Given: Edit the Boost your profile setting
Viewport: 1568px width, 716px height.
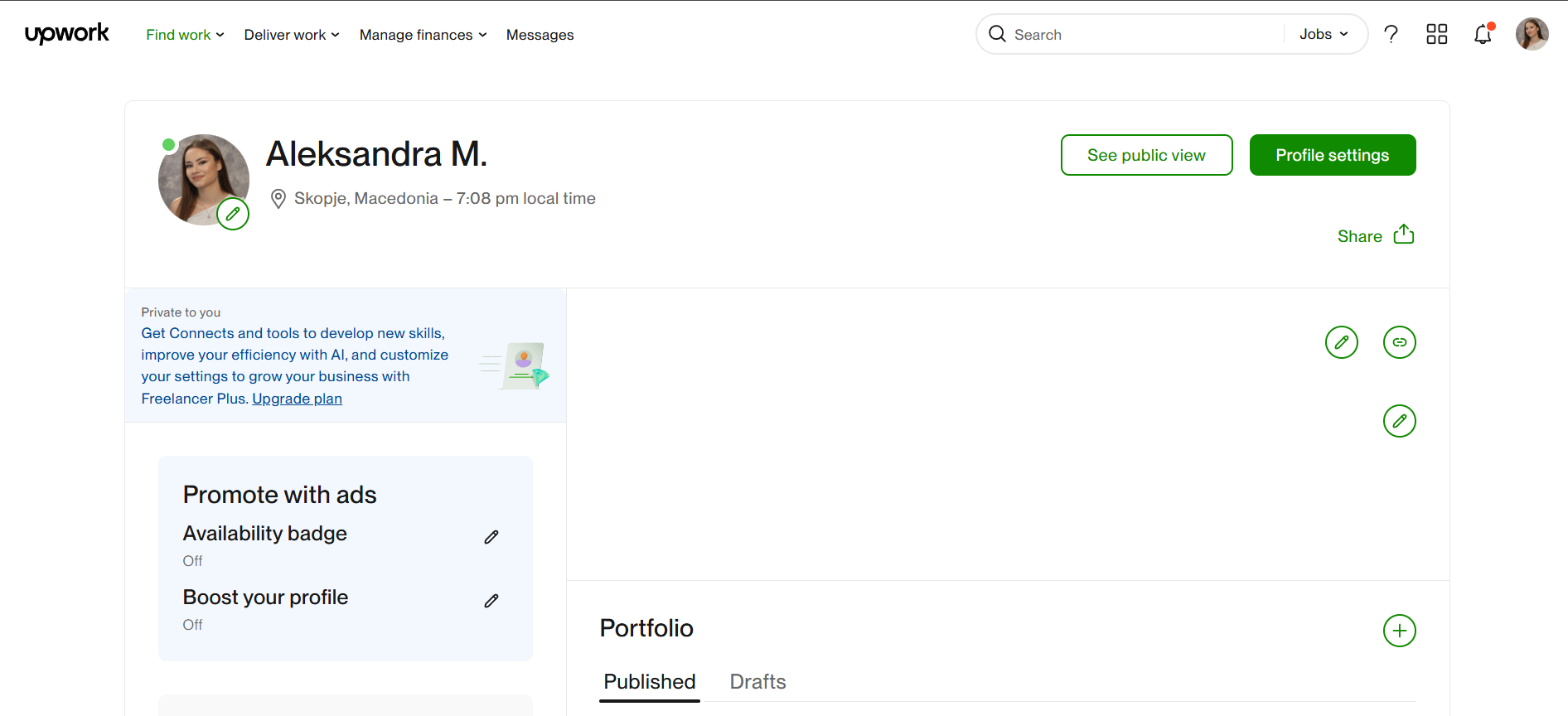Looking at the screenshot, I should point(491,601).
